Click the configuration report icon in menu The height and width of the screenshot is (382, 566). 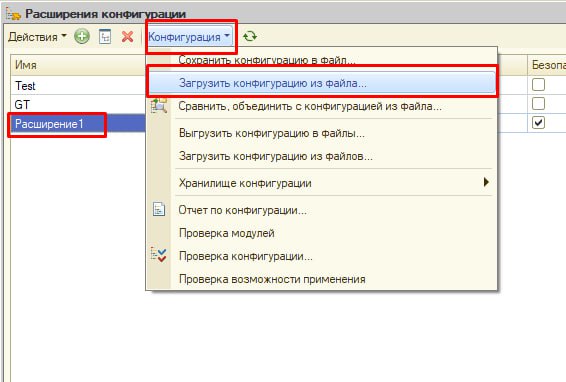(159, 209)
